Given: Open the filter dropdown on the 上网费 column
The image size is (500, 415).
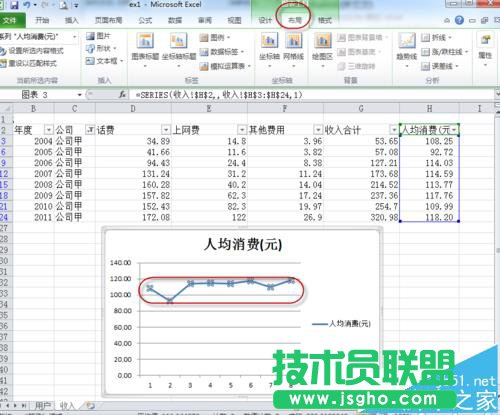Looking at the screenshot, I should pos(242,129).
